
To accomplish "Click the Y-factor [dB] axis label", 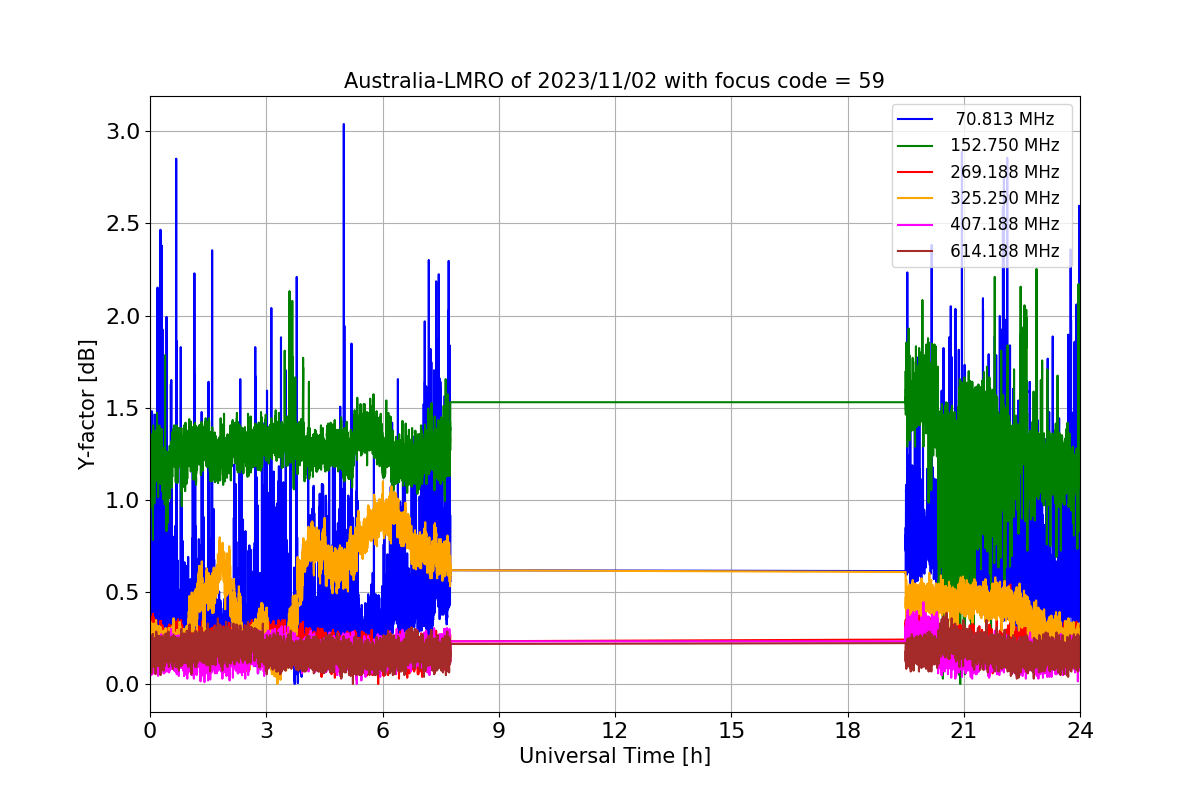I will (88, 404).
